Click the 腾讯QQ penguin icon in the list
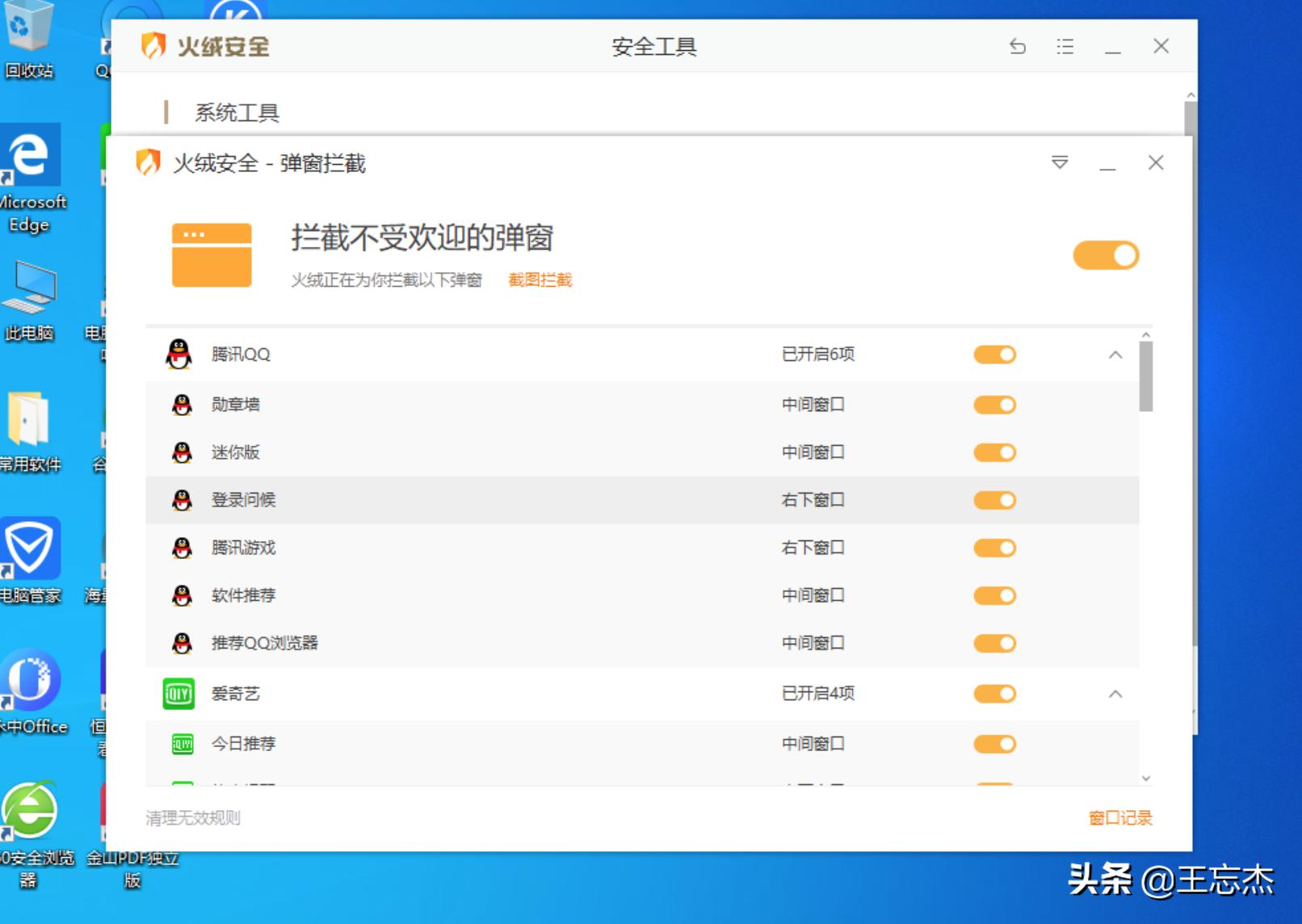Screen dimensions: 1302x924 coord(179,354)
